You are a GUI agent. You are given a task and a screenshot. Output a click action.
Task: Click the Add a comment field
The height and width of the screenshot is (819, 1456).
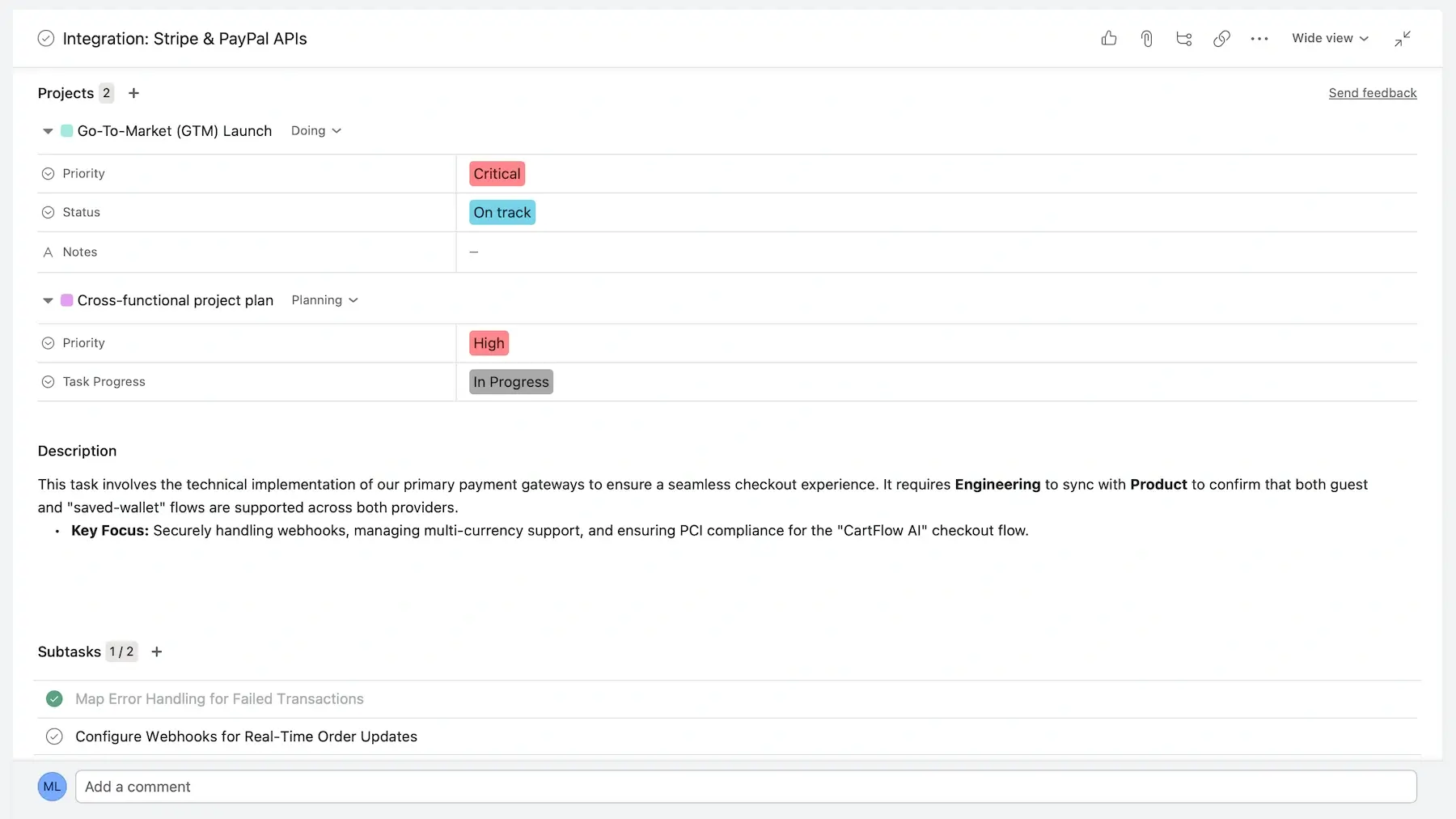[x=728, y=786]
